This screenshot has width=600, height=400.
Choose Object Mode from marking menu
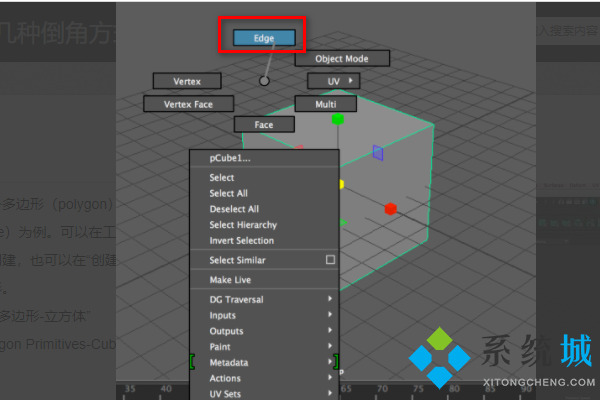click(342, 59)
